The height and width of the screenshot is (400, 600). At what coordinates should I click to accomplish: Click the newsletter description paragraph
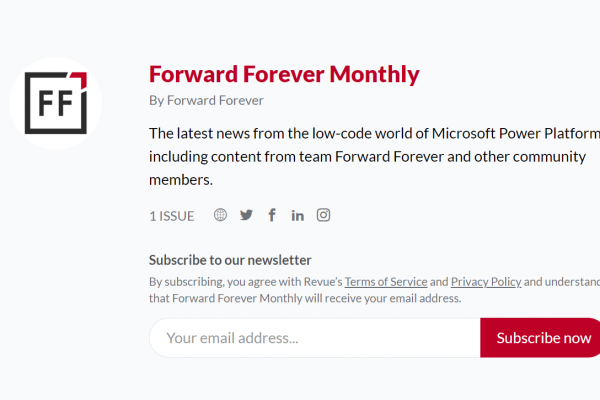coord(374,157)
